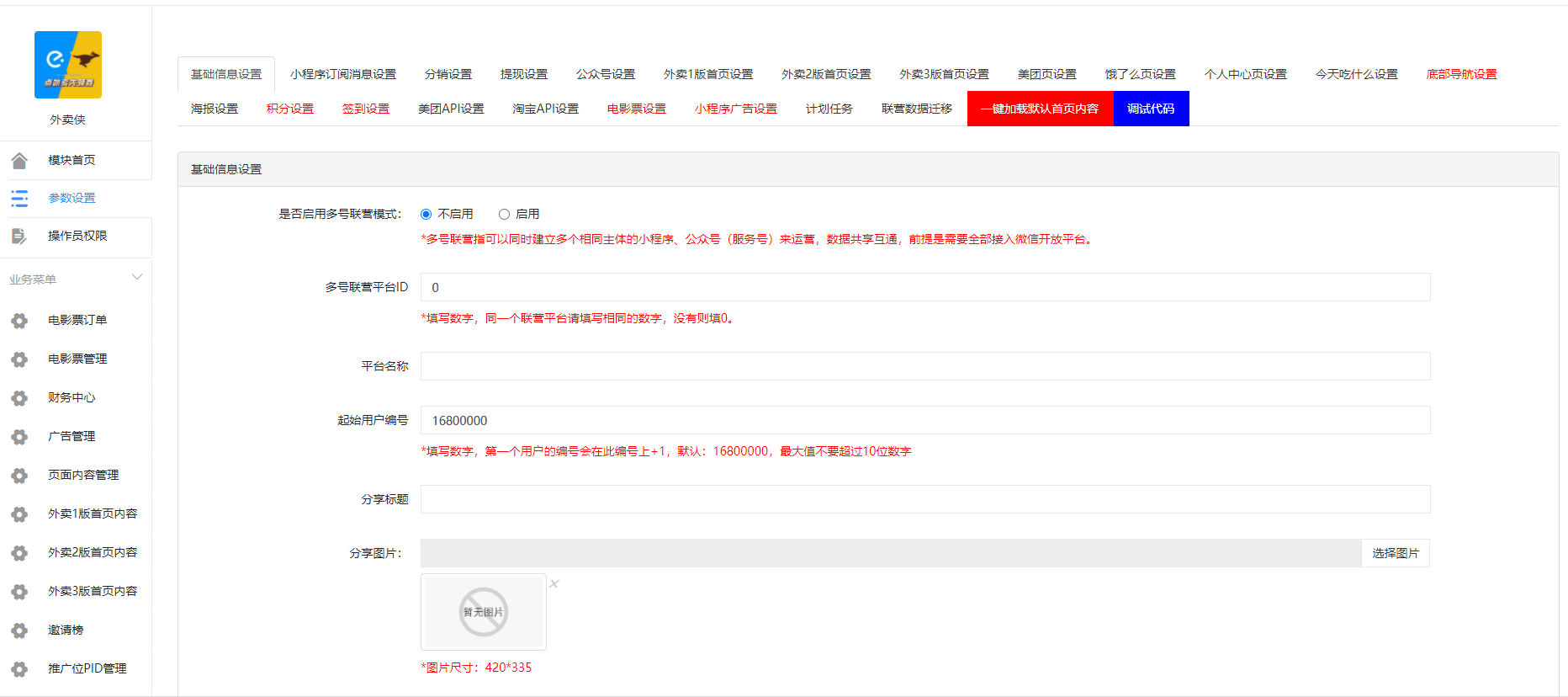Focus the 起始用户编号 input field
The image size is (1568, 697).
coord(925,420)
